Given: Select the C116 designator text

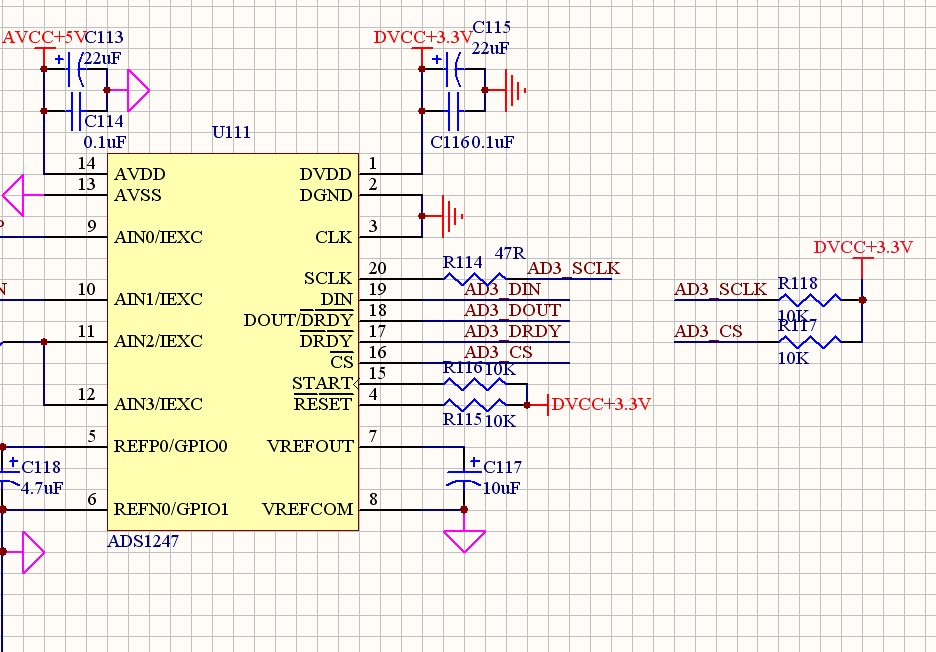Looking at the screenshot, I should (x=450, y=142).
